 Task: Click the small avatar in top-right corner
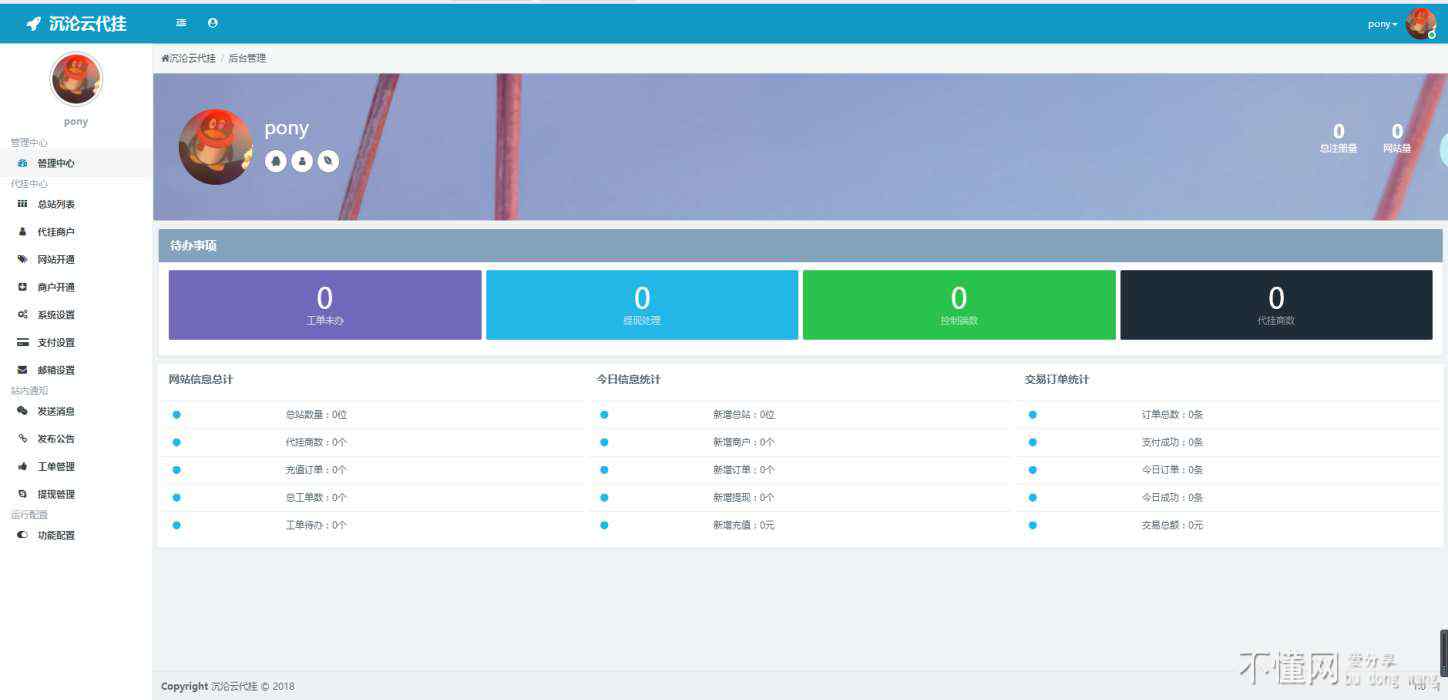click(1420, 23)
